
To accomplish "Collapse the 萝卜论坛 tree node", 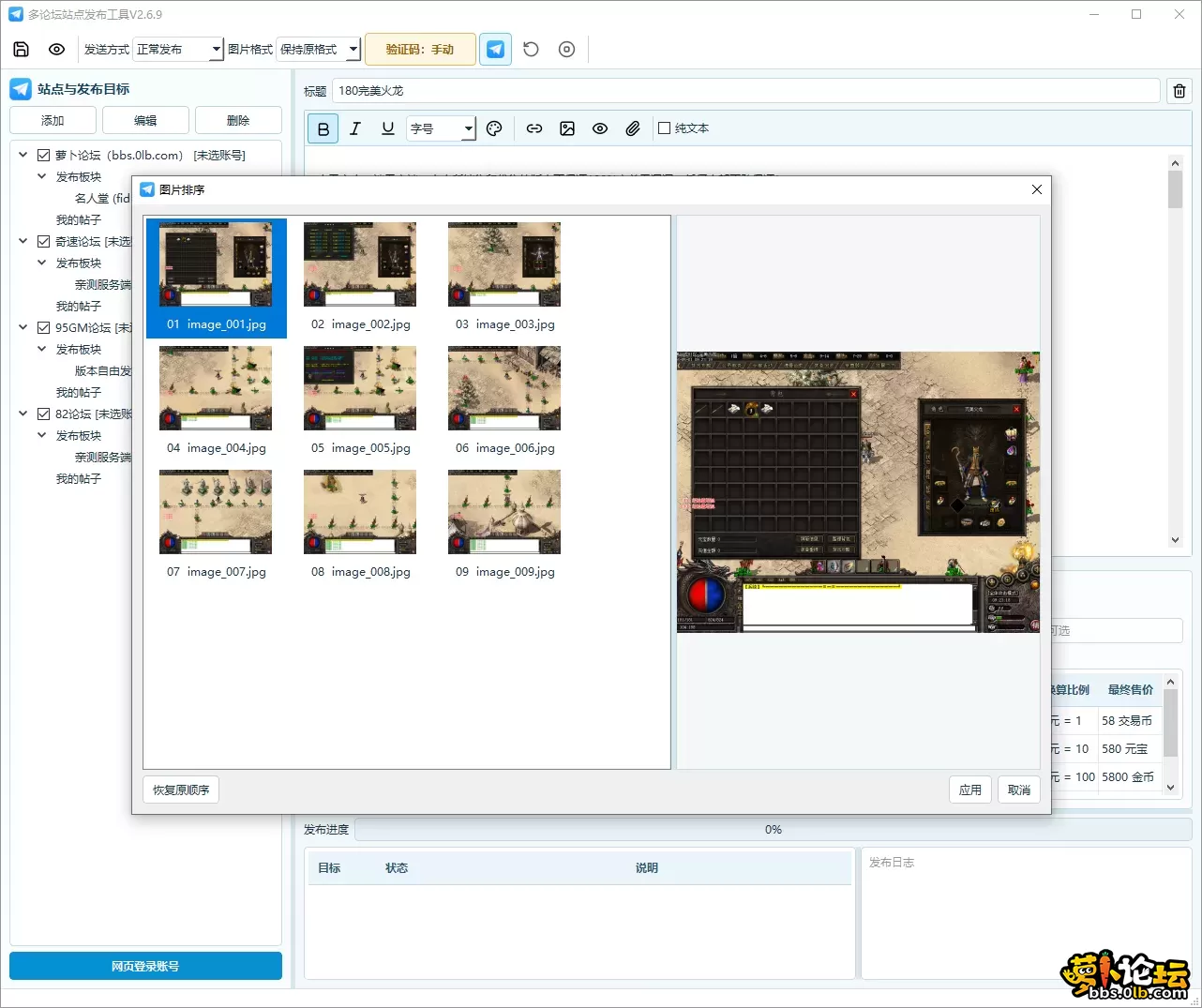I will pos(23,156).
